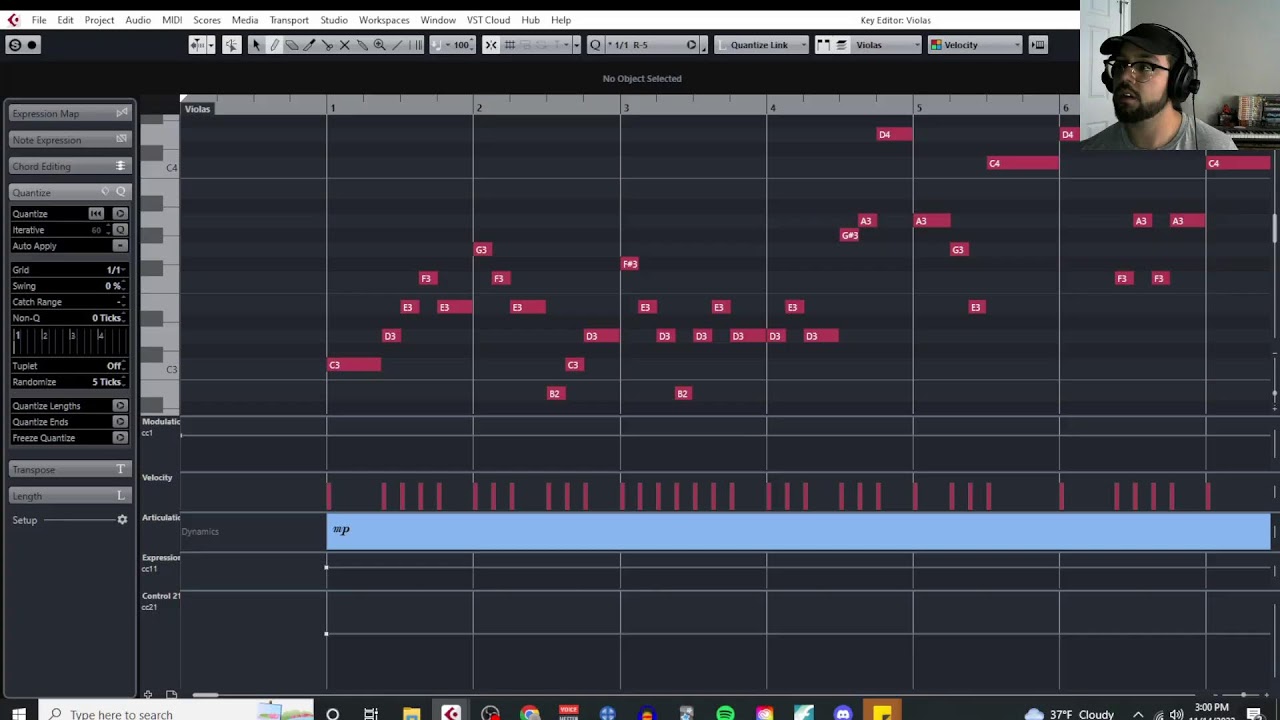This screenshot has width=1280, height=720.
Task: Select the G#3 note in bar 4
Action: point(850,235)
